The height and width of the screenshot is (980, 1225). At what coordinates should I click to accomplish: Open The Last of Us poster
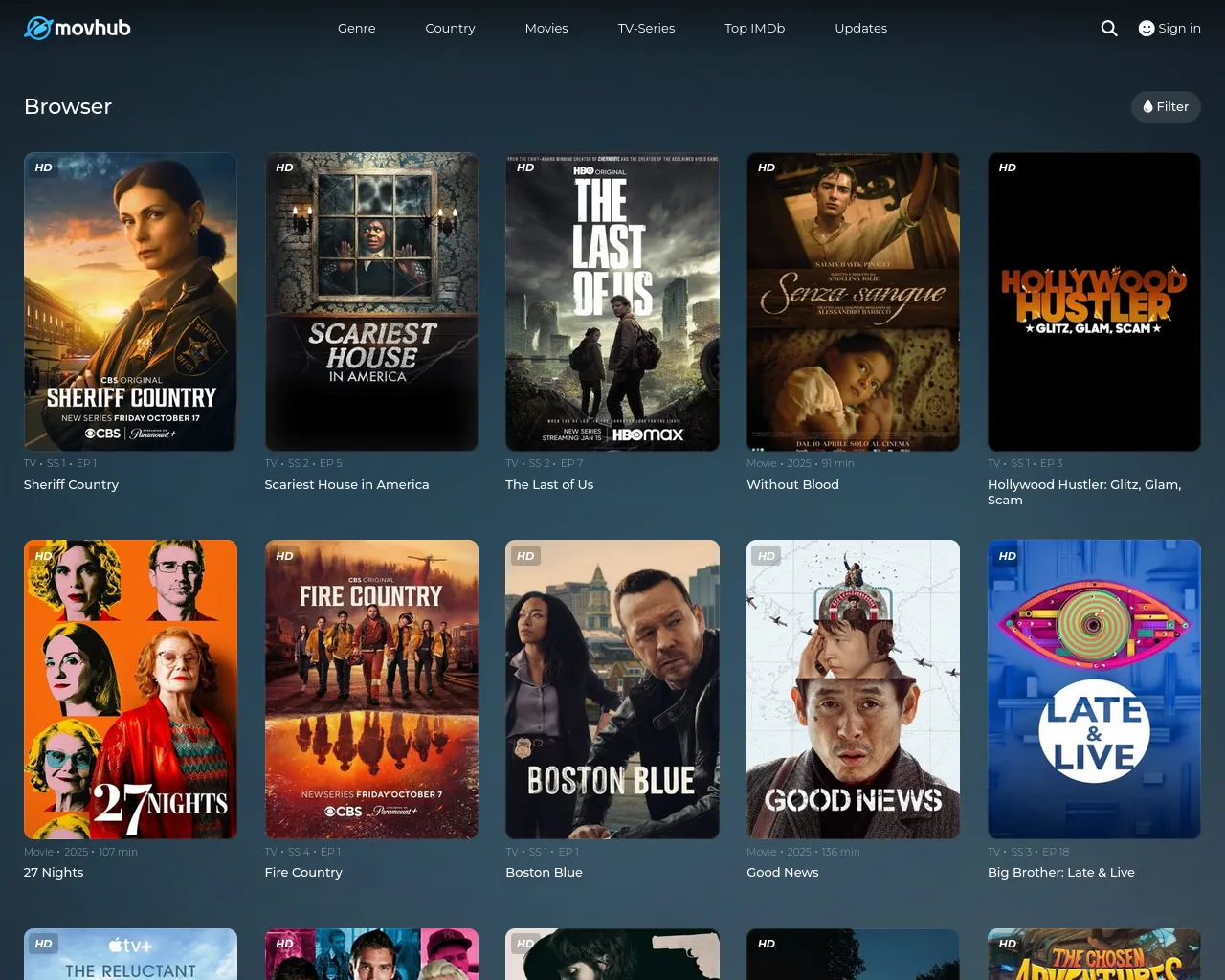coord(612,301)
